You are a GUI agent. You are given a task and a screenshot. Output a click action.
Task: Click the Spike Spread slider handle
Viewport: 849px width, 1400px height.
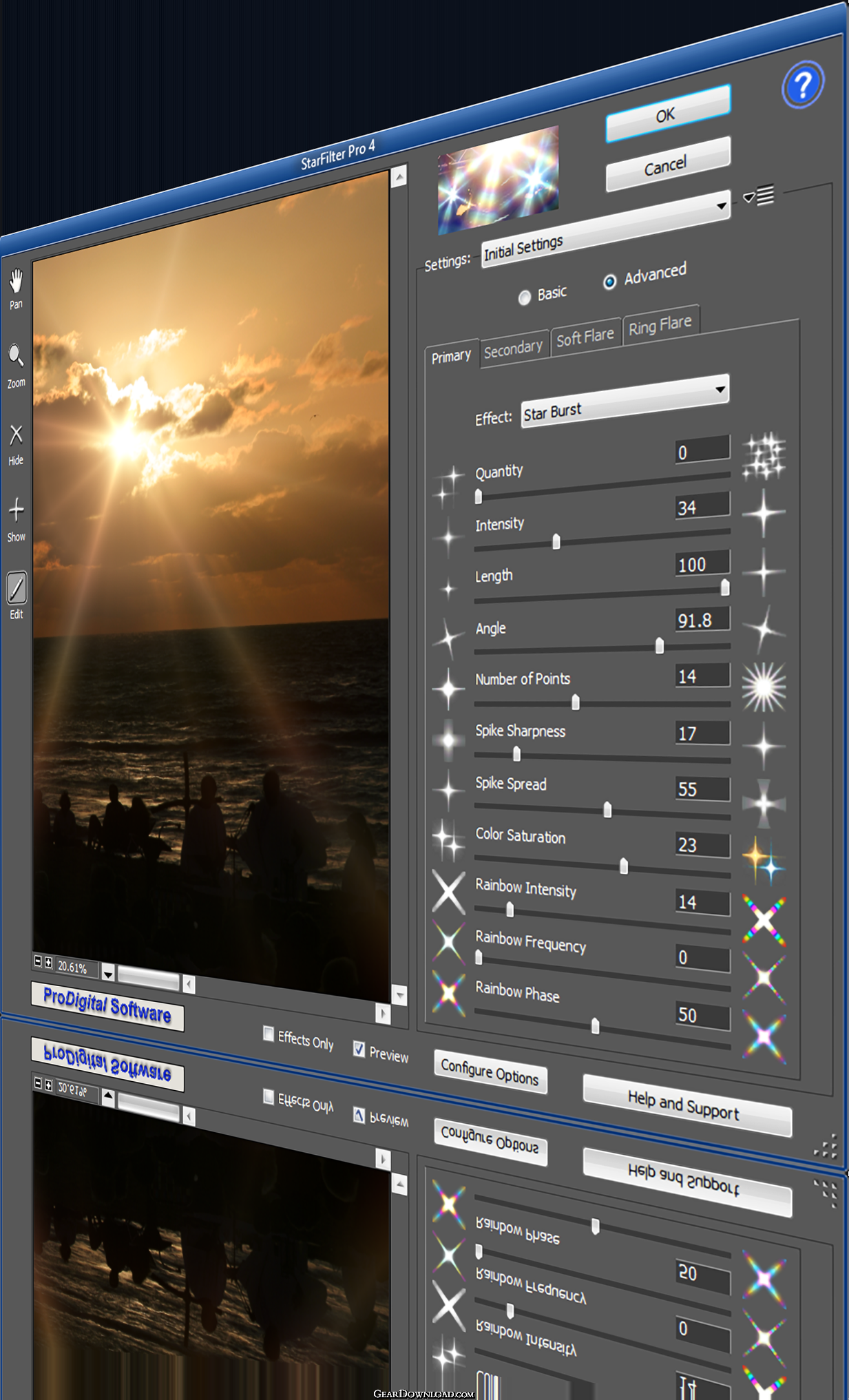point(607,809)
